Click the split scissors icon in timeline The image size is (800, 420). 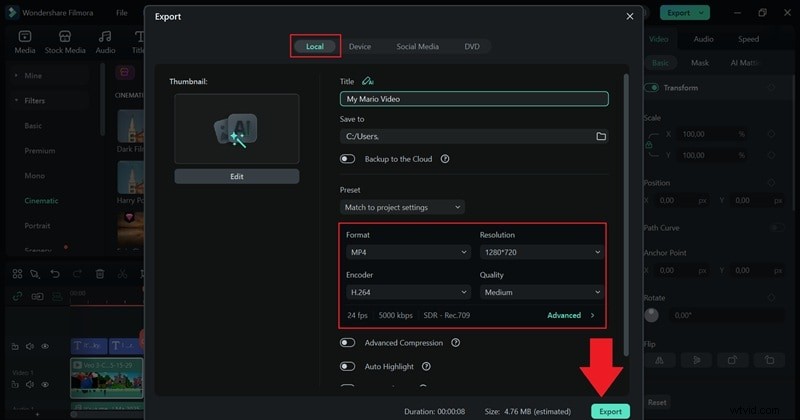[122, 274]
